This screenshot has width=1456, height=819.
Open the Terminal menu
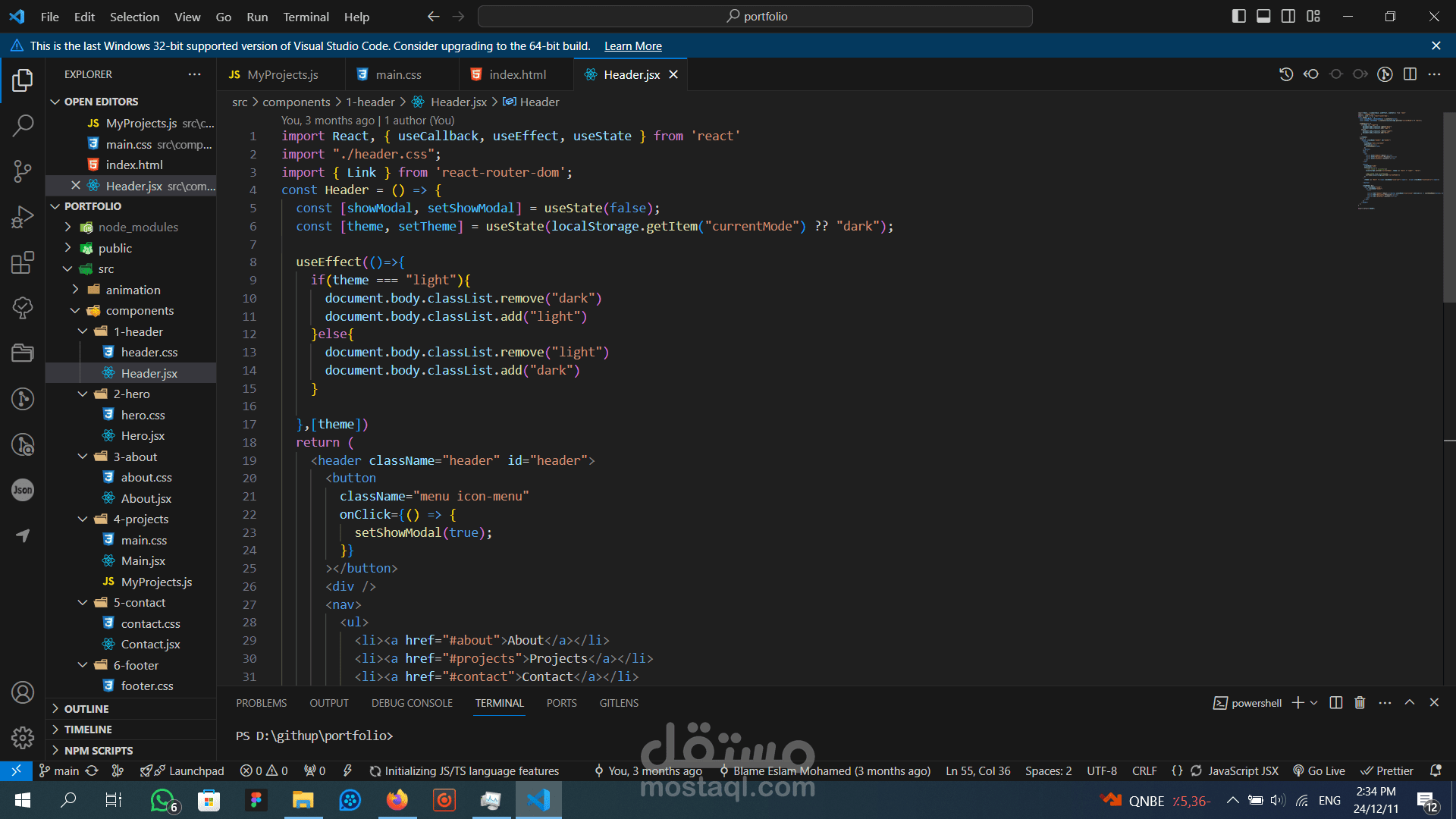[x=306, y=17]
